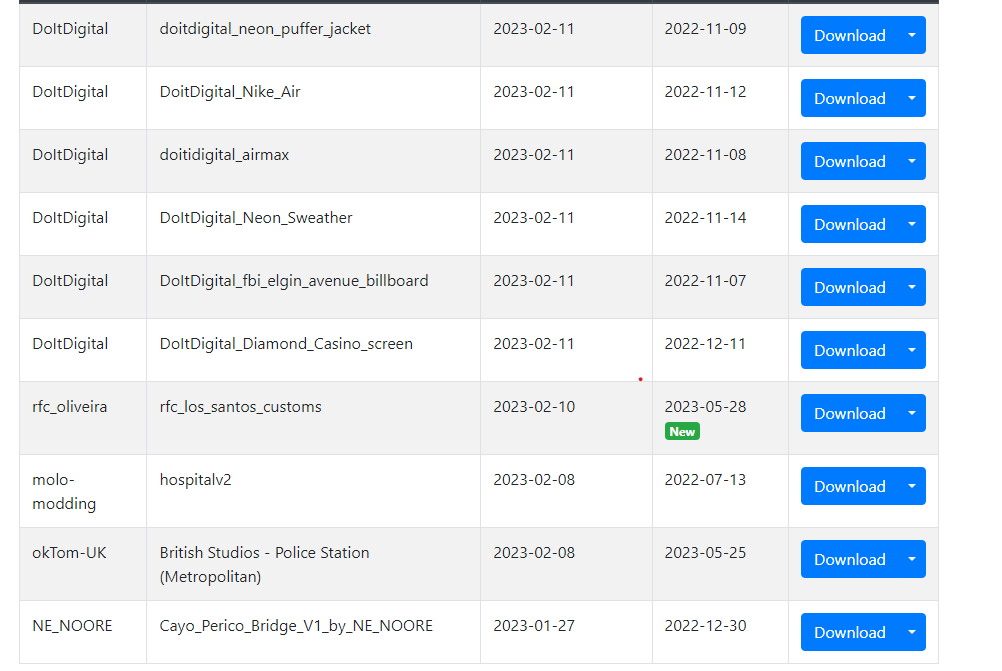Viewport: 1002px width, 671px height.
Task: Open dropdown arrow for doitdigital_neon_puffer_jacket download
Action: (x=912, y=35)
